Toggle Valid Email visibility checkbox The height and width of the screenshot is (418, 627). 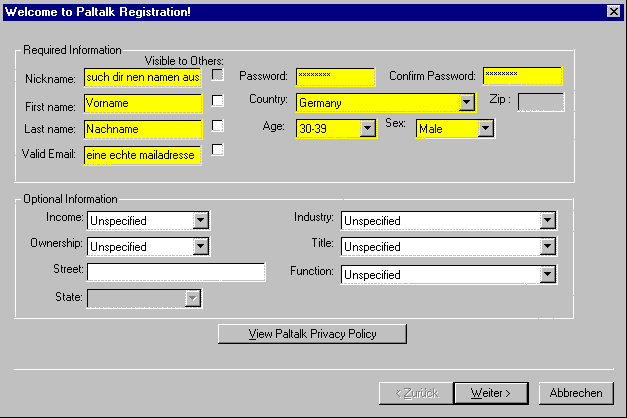click(217, 150)
